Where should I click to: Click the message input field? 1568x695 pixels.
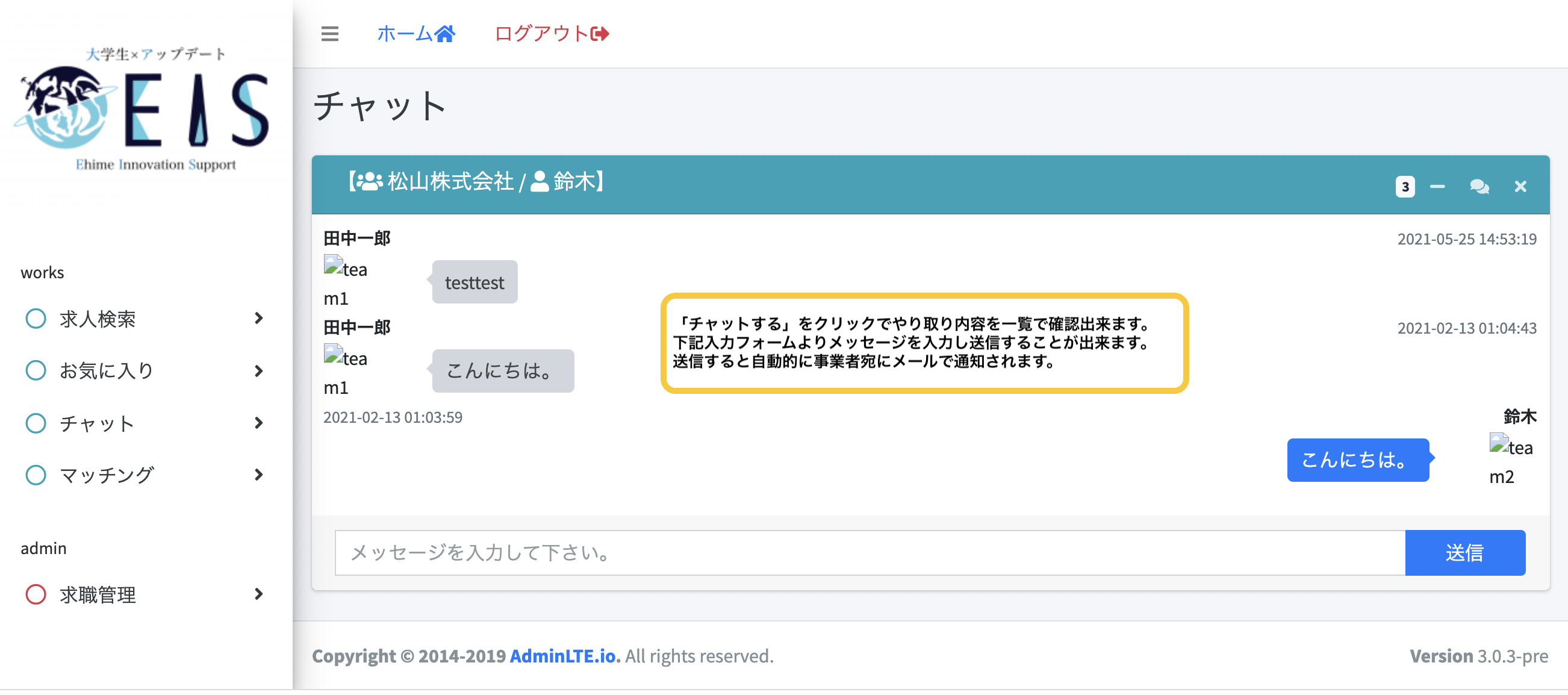(852, 553)
